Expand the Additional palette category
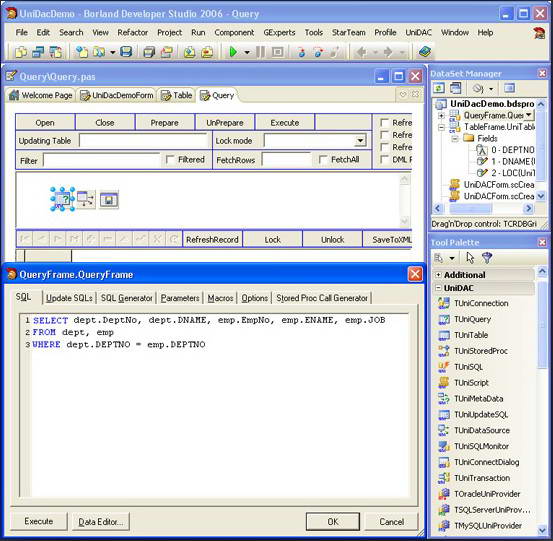The height and width of the screenshot is (541, 553). tap(438, 275)
